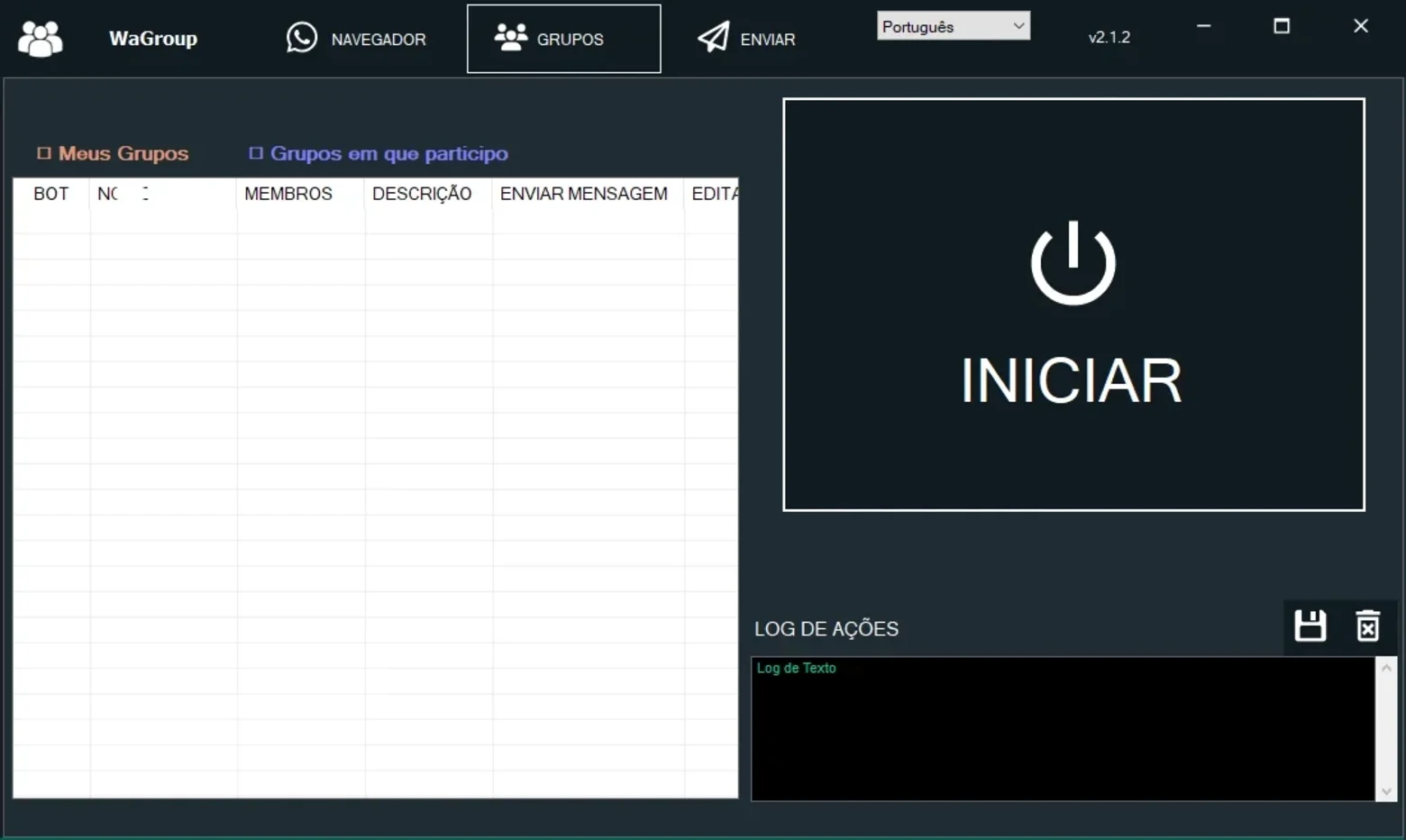Click the log scrollbar down arrow
This screenshot has height=840, width=1406.
point(1386,791)
